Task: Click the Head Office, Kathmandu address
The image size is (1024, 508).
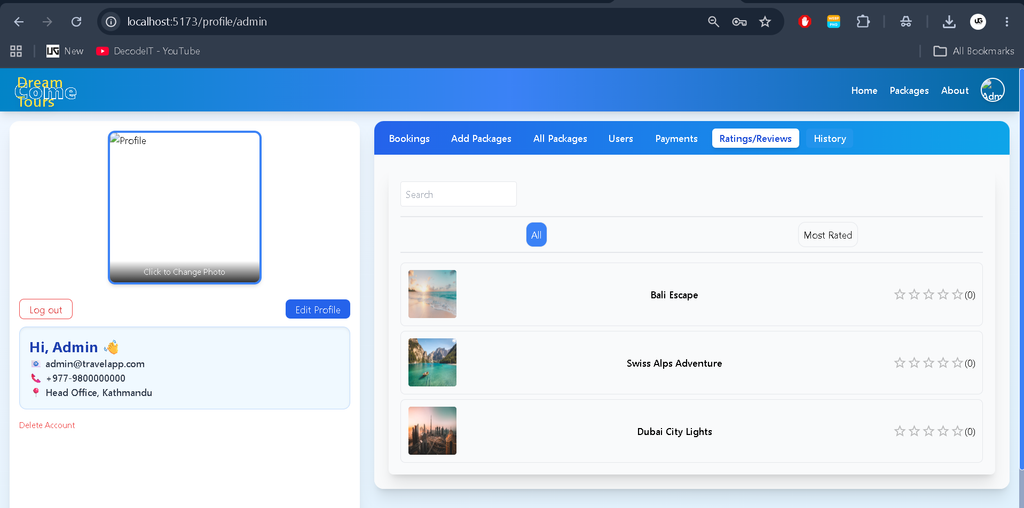Action: [x=99, y=392]
